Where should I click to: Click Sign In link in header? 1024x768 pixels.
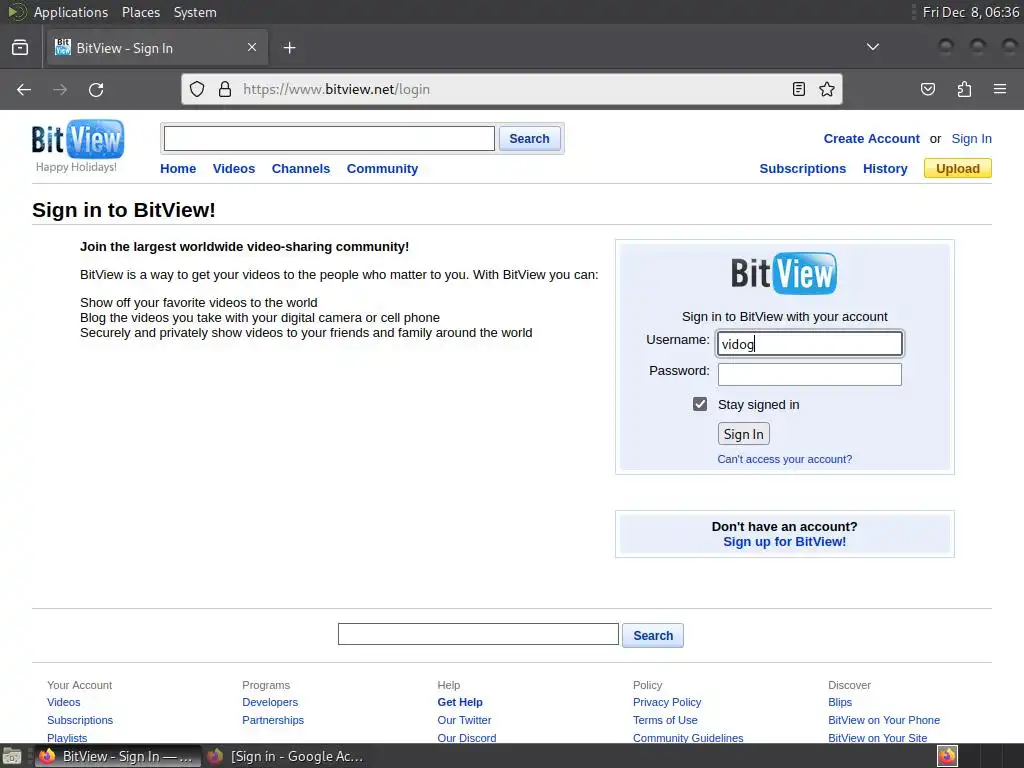tap(972, 138)
